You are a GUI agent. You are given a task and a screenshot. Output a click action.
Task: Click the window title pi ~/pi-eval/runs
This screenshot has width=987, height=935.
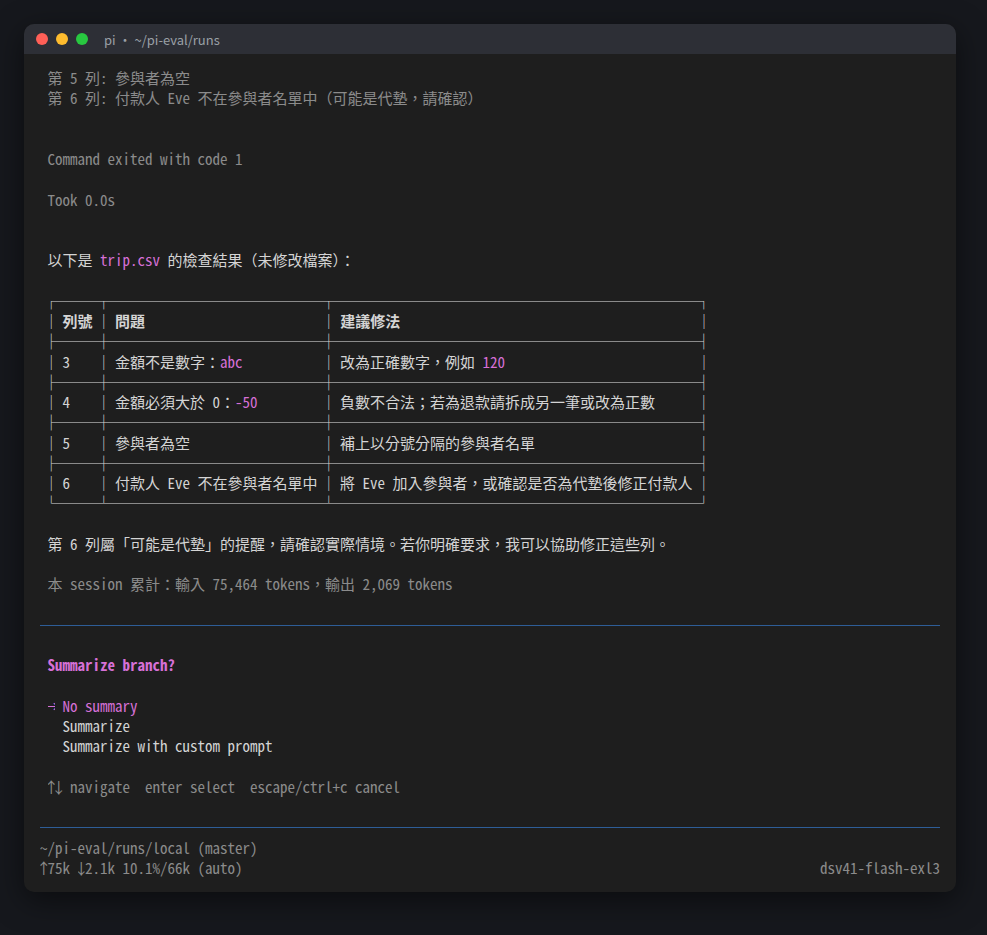[x=162, y=40]
